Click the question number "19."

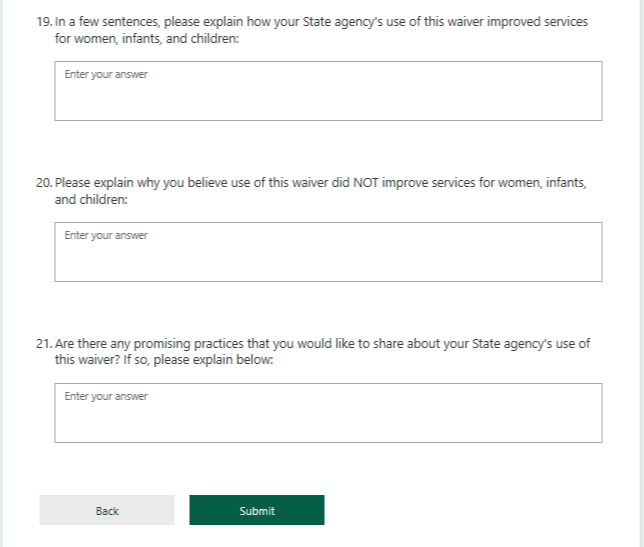[x=43, y=22]
